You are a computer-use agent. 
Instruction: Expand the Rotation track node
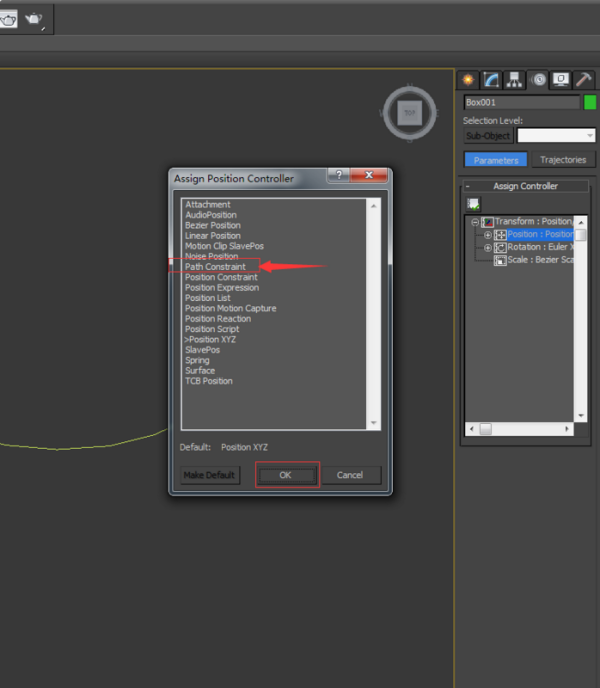488,247
